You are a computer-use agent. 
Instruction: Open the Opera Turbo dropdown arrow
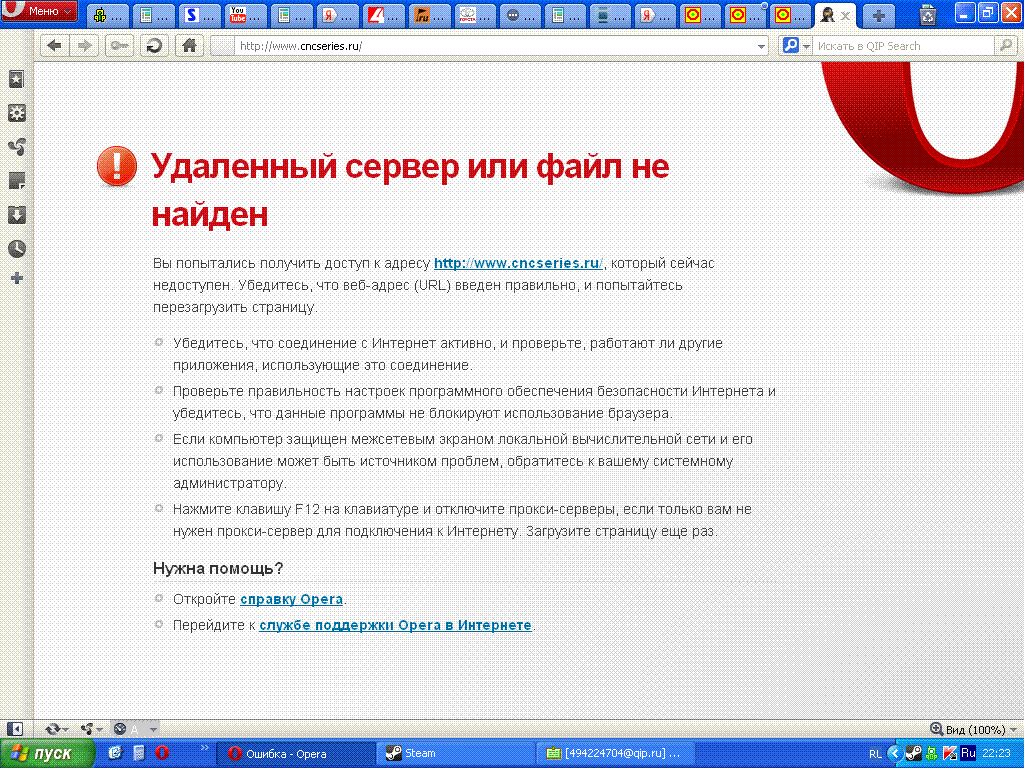tap(153, 729)
